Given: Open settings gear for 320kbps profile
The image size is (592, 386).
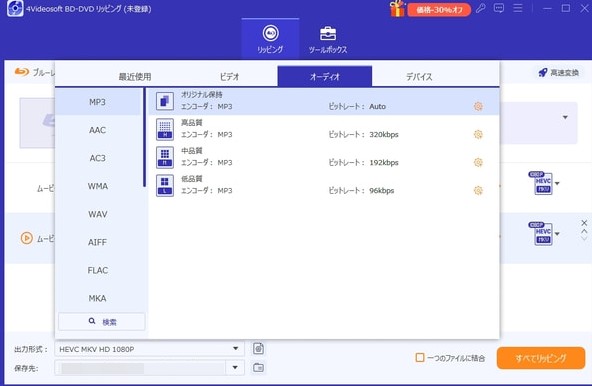Looking at the screenshot, I should point(478,134).
